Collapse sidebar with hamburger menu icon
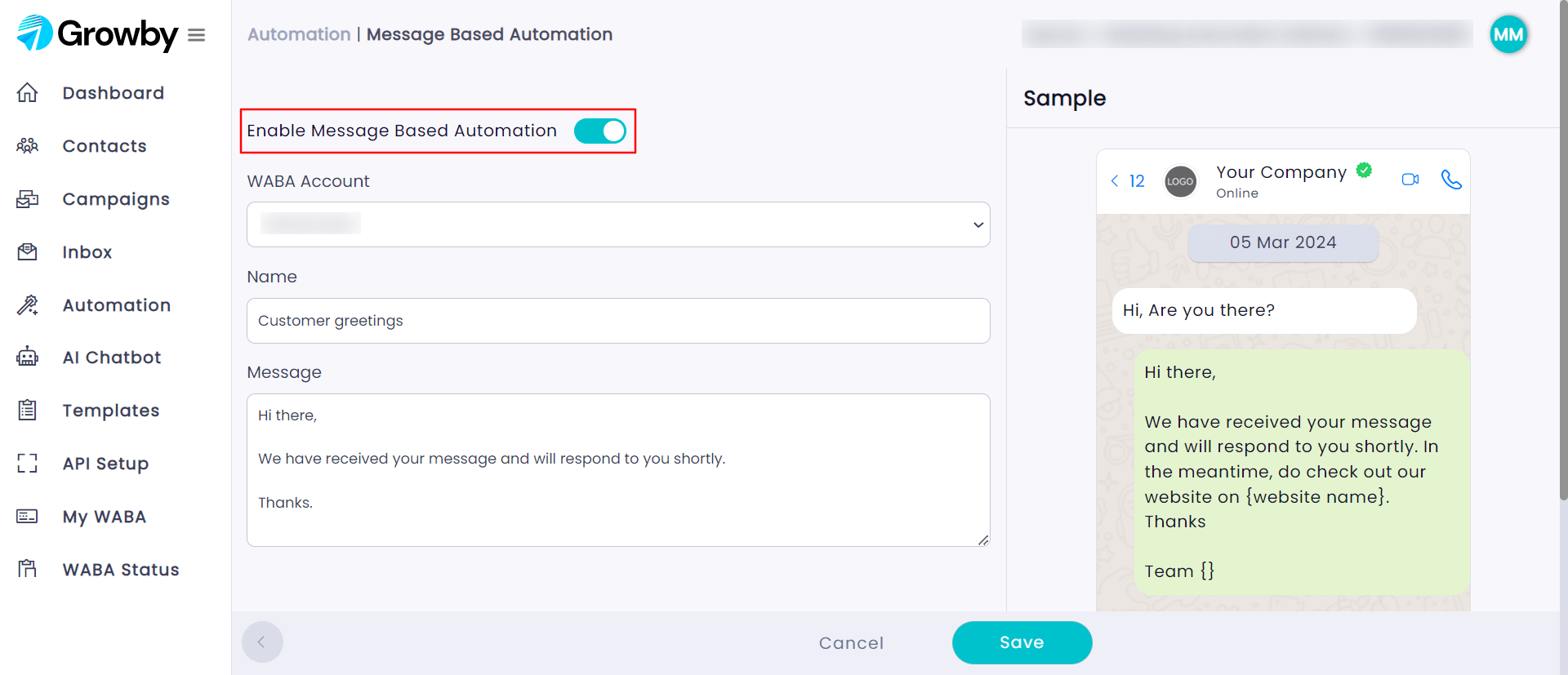Screen dimensions: 1568x675 pyautogui.click(x=196, y=35)
